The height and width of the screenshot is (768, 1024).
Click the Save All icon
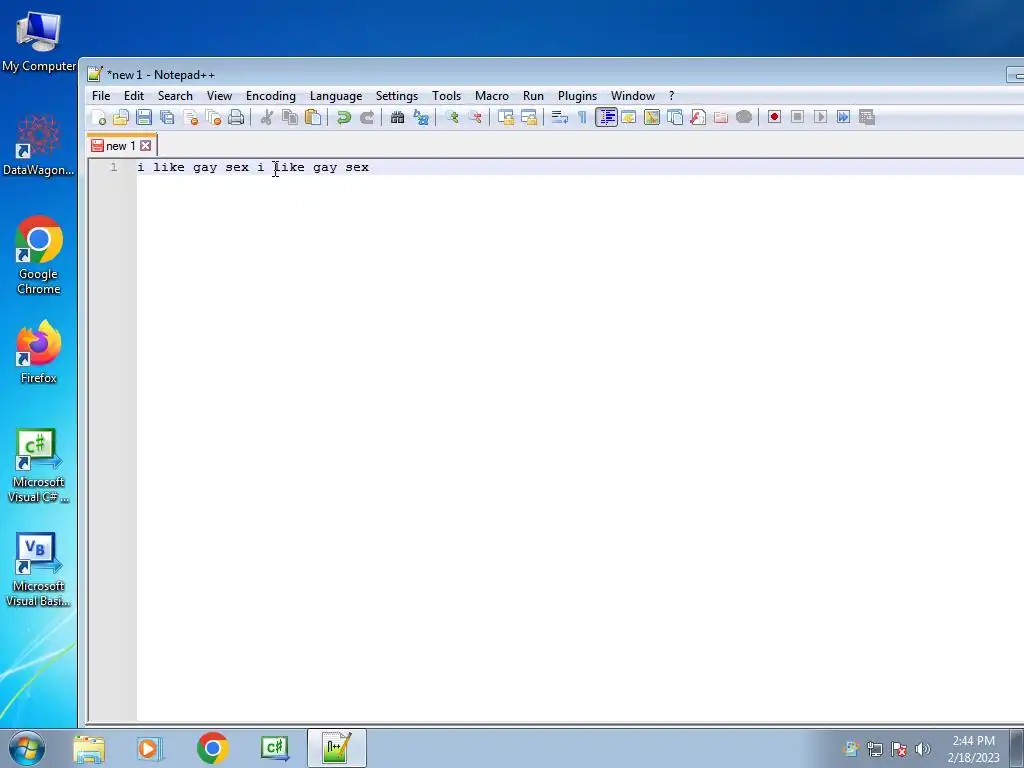(167, 118)
